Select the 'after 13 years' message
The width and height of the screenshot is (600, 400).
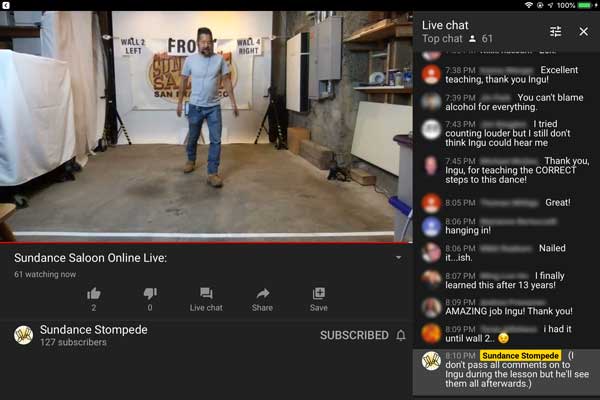click(506, 280)
